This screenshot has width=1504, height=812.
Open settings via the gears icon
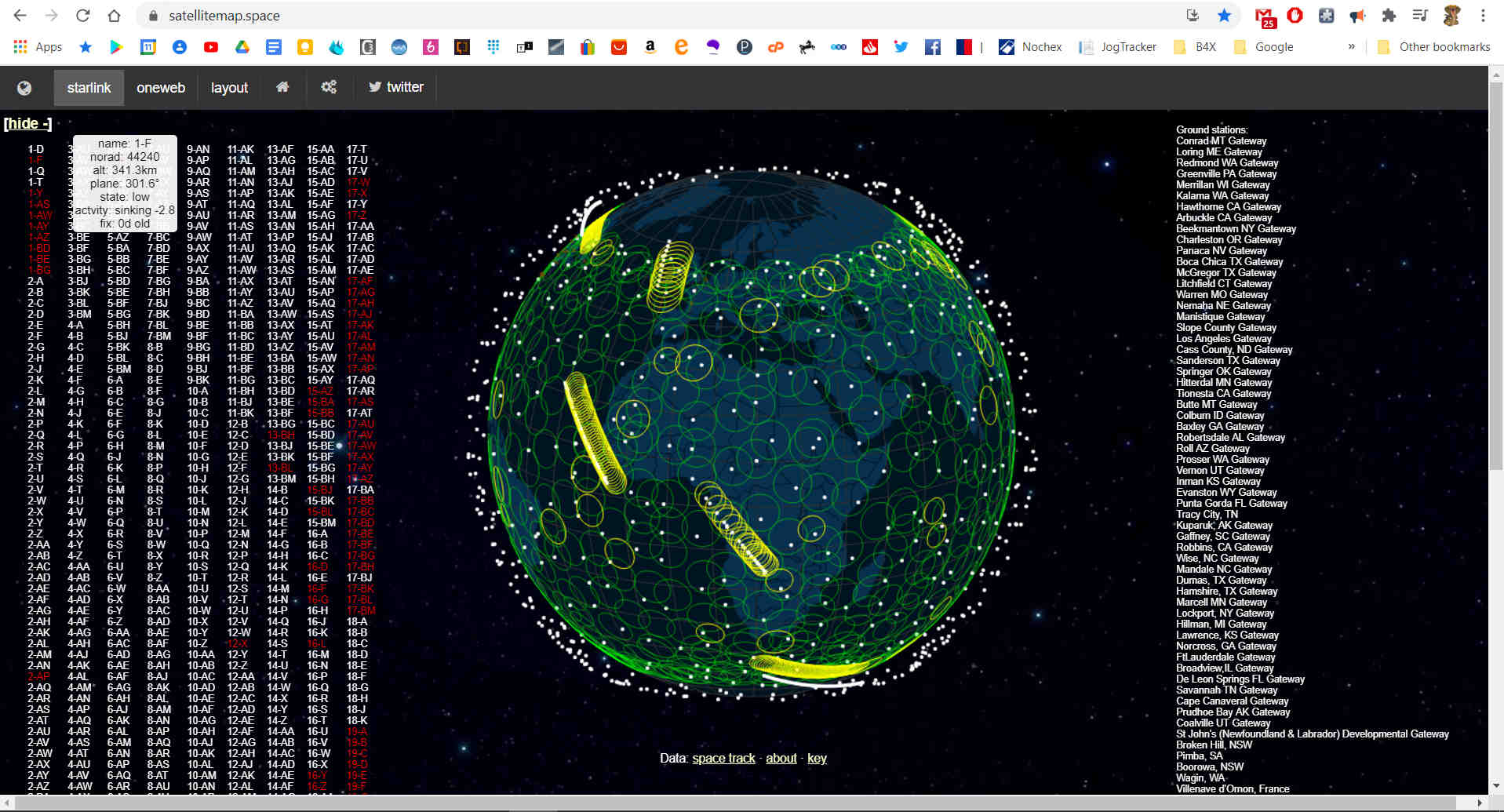pos(329,87)
